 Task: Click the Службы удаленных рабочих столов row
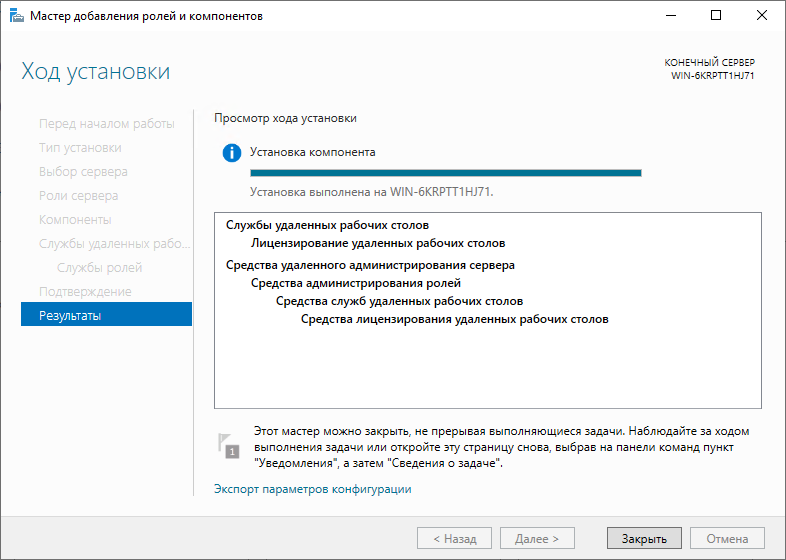pos(327,225)
